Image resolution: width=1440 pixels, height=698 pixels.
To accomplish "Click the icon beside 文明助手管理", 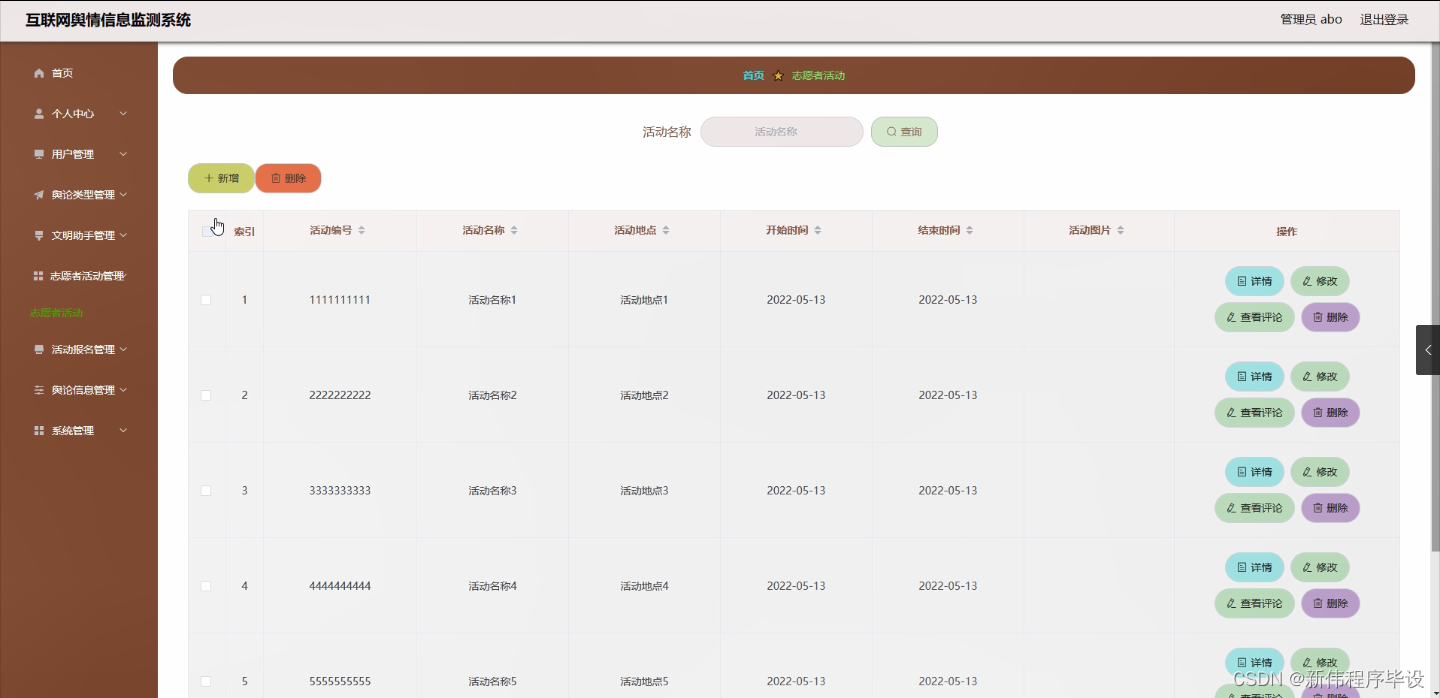I will click(x=39, y=236).
